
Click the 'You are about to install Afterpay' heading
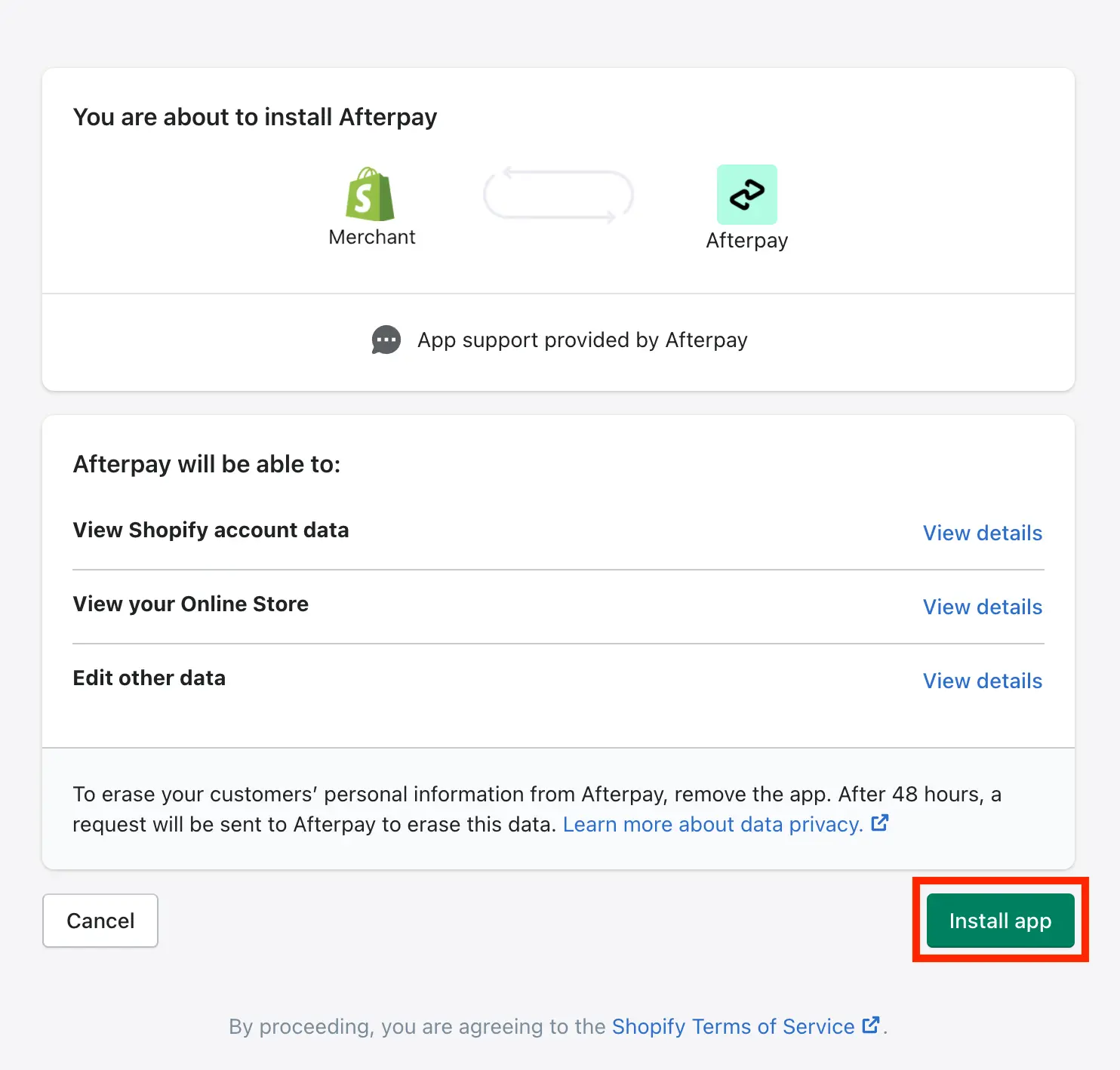[255, 118]
